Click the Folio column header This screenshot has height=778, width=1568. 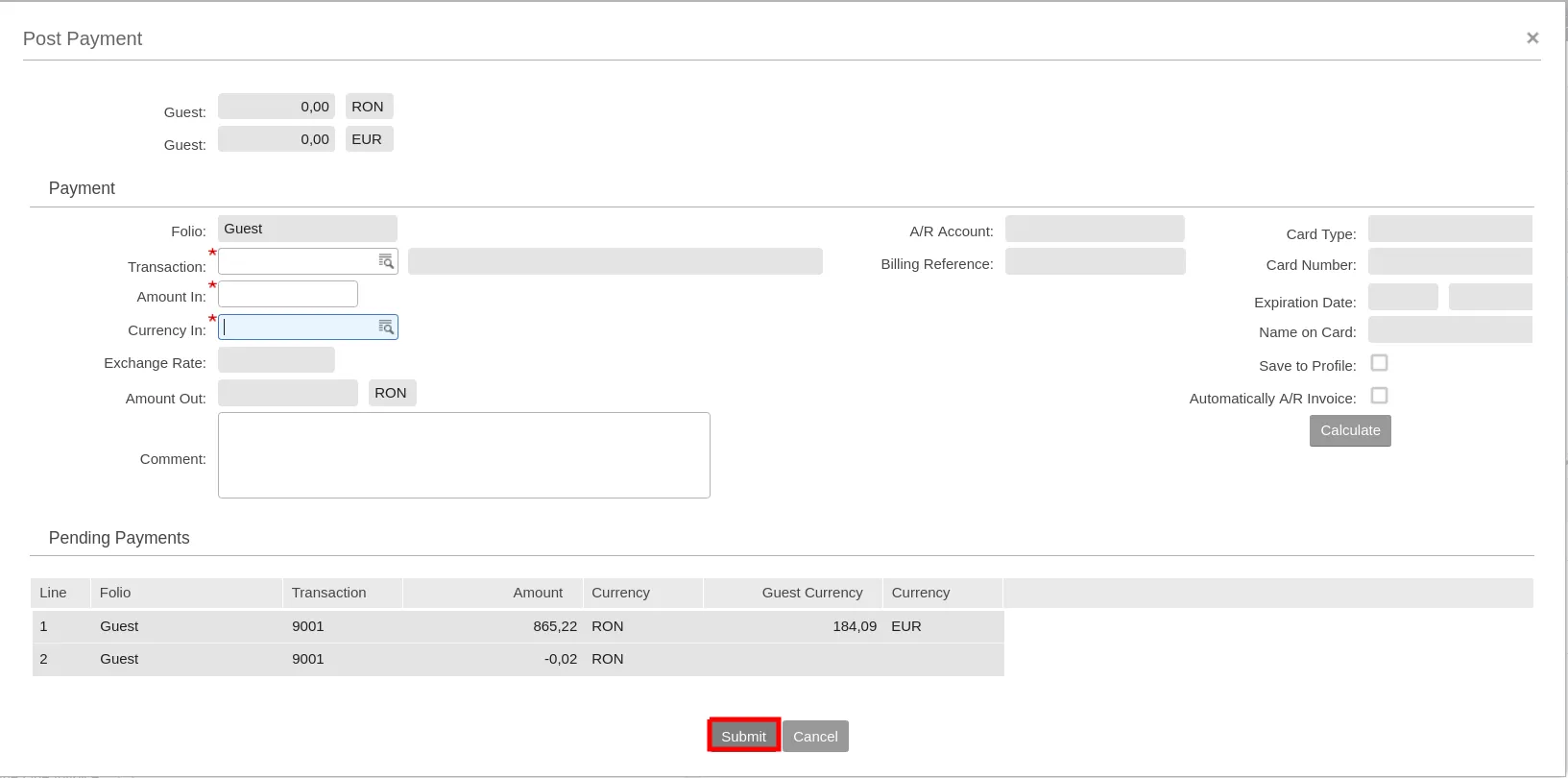click(x=187, y=593)
